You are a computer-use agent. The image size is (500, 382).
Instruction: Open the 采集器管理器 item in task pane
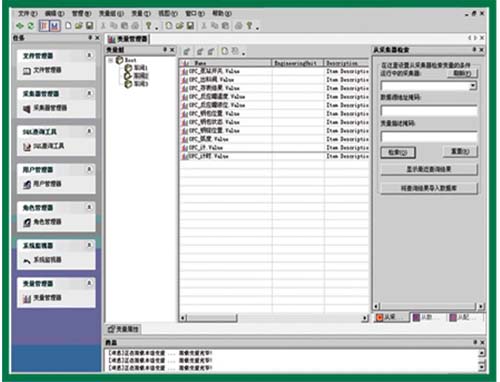pos(45,108)
